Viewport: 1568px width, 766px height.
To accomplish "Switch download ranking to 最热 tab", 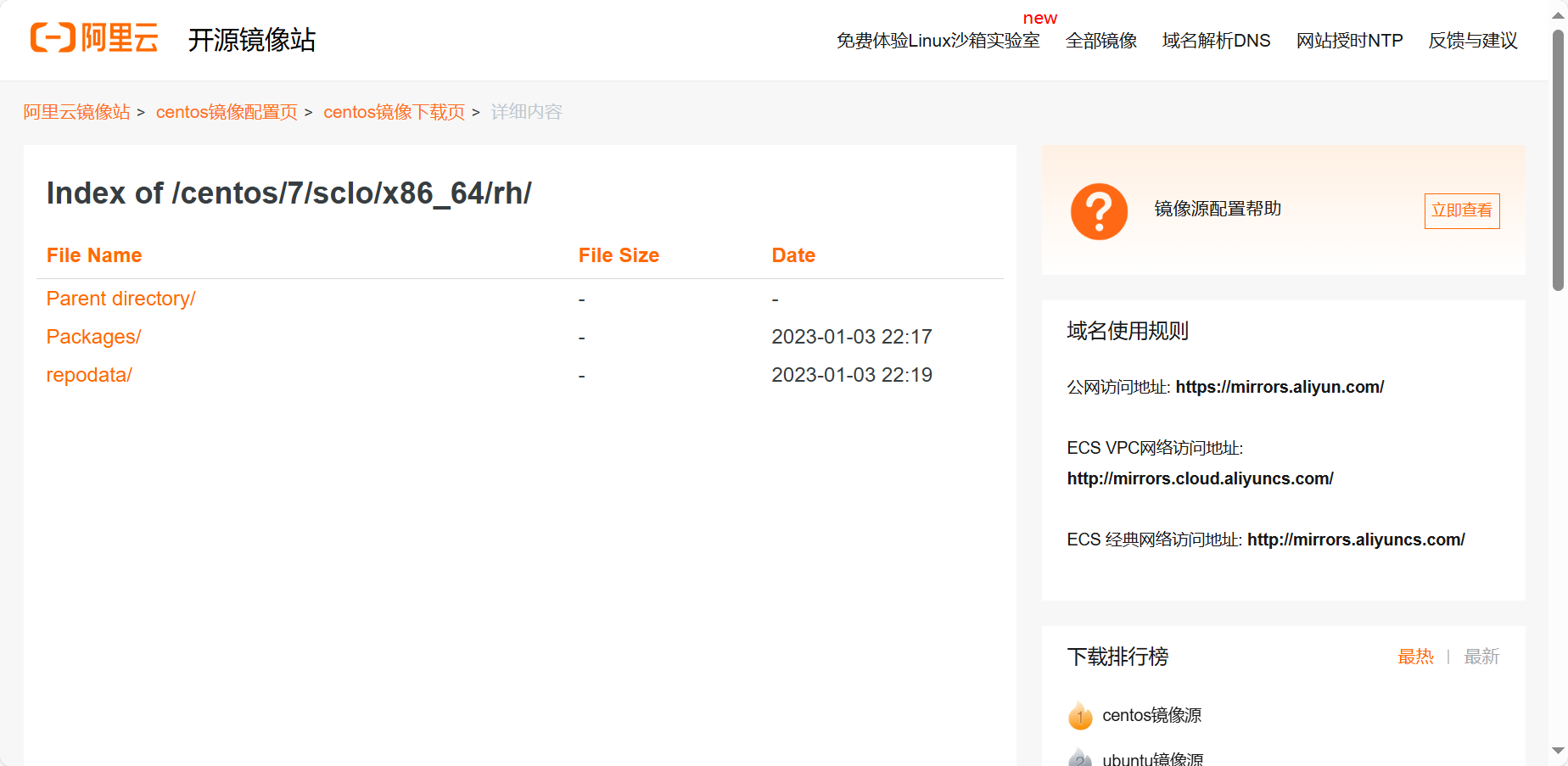I will [x=1415, y=657].
